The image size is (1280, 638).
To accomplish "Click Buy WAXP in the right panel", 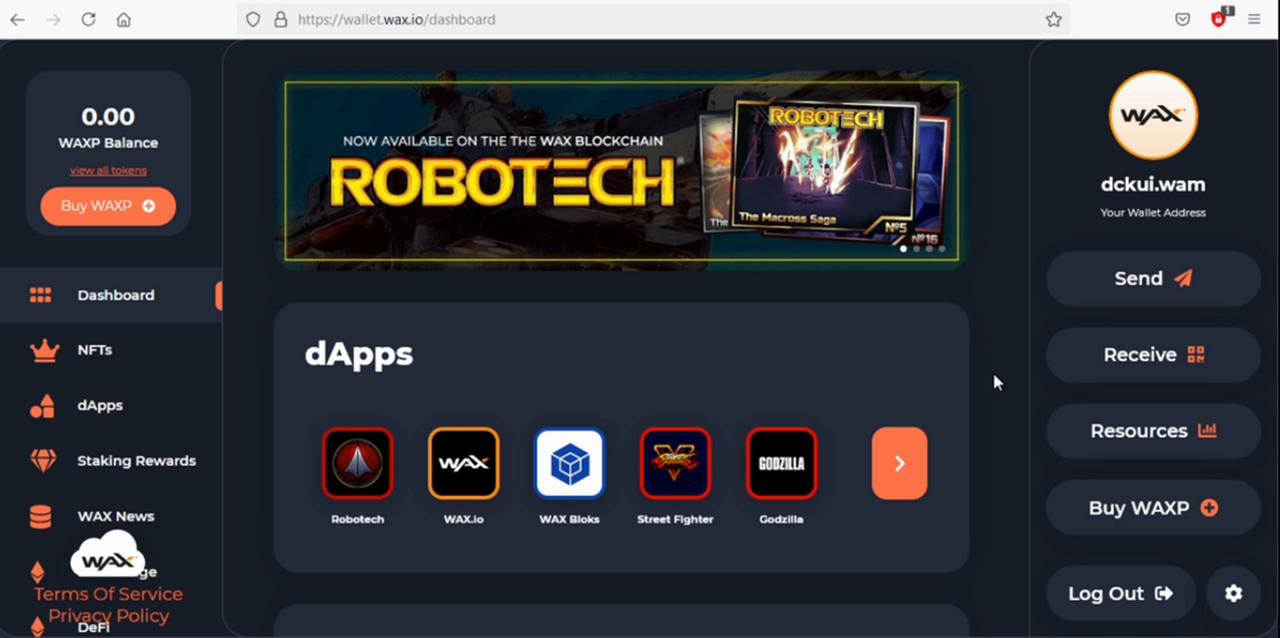I will pos(1153,507).
